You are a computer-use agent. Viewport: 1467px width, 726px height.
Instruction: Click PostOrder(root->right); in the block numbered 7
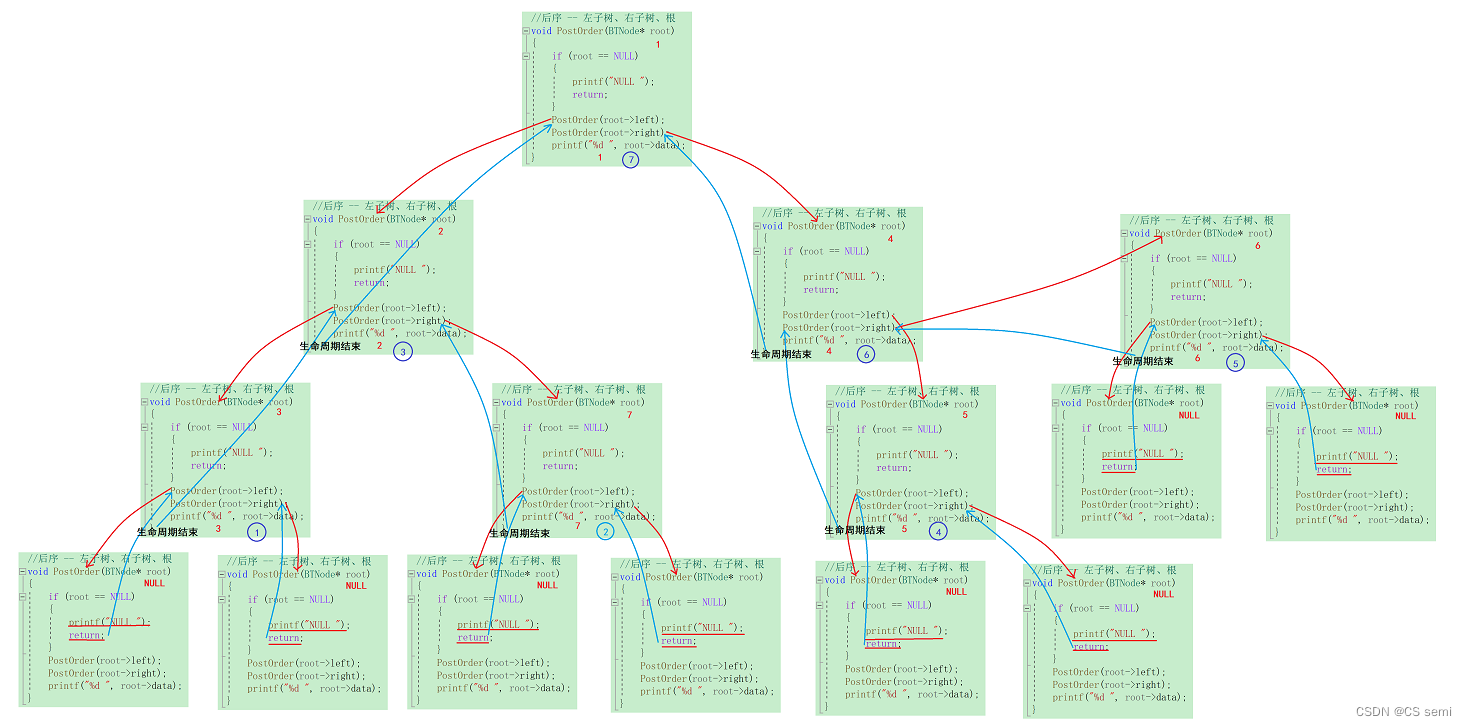[578, 504]
